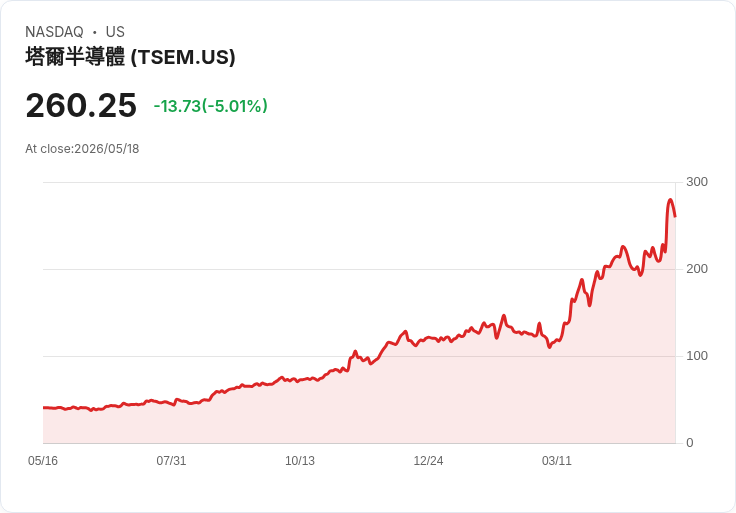
Task: Click the At close 2026/05/18 date text
Action: click(82, 149)
